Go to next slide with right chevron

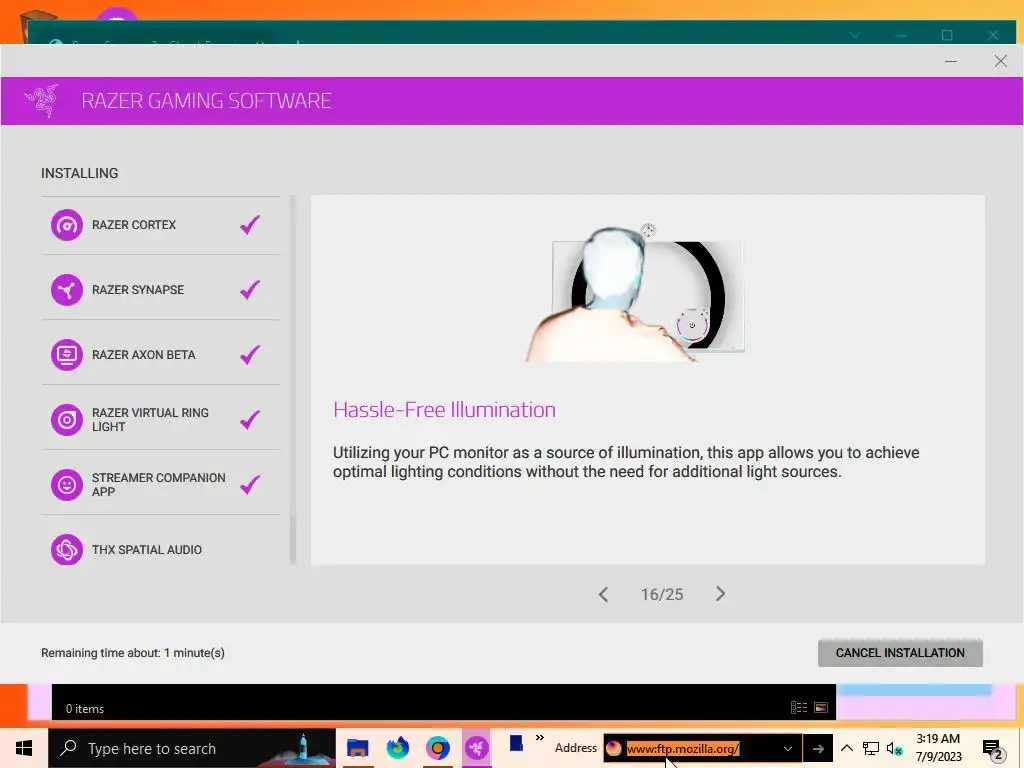click(720, 594)
